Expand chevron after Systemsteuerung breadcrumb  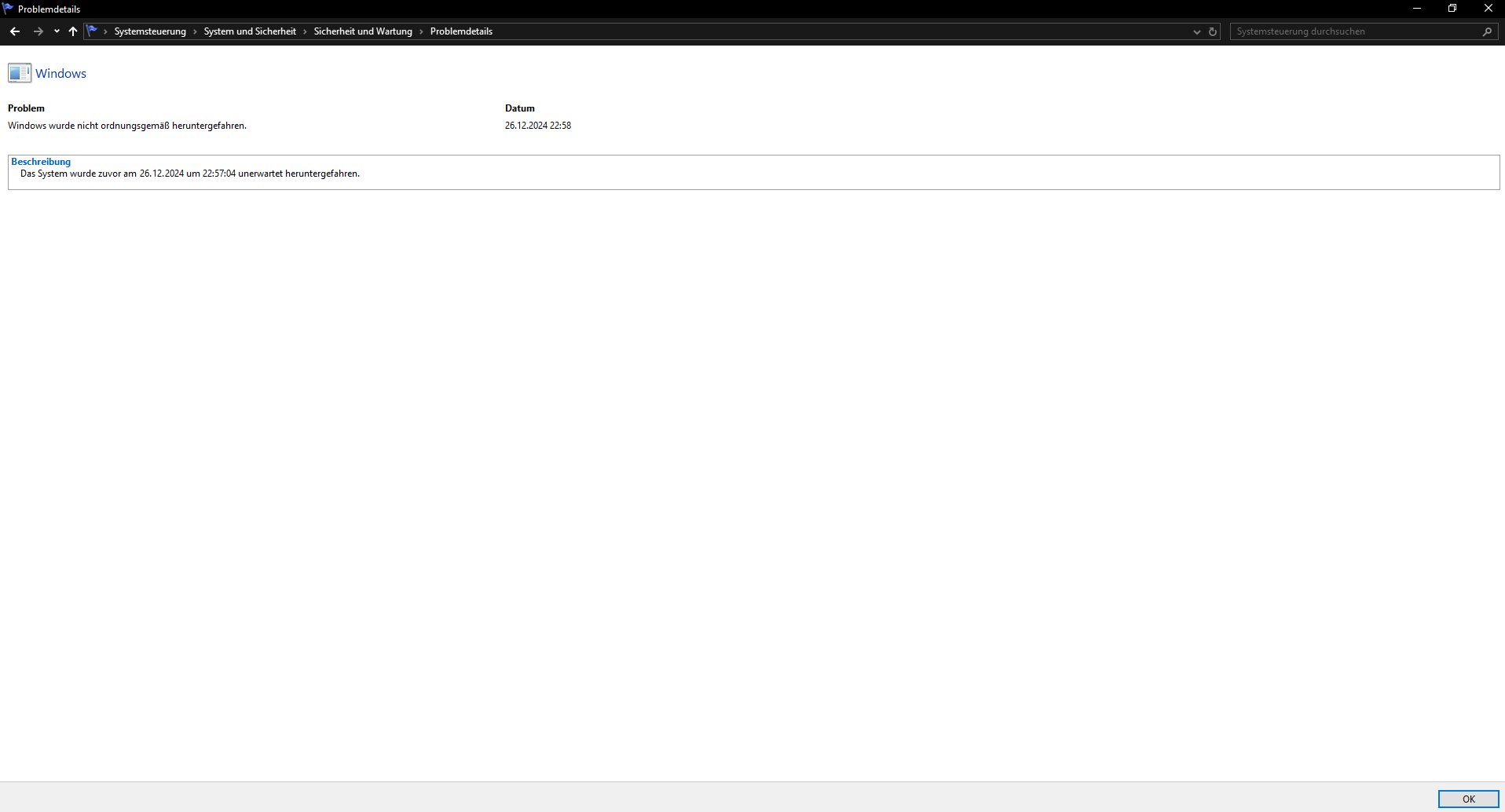point(195,31)
